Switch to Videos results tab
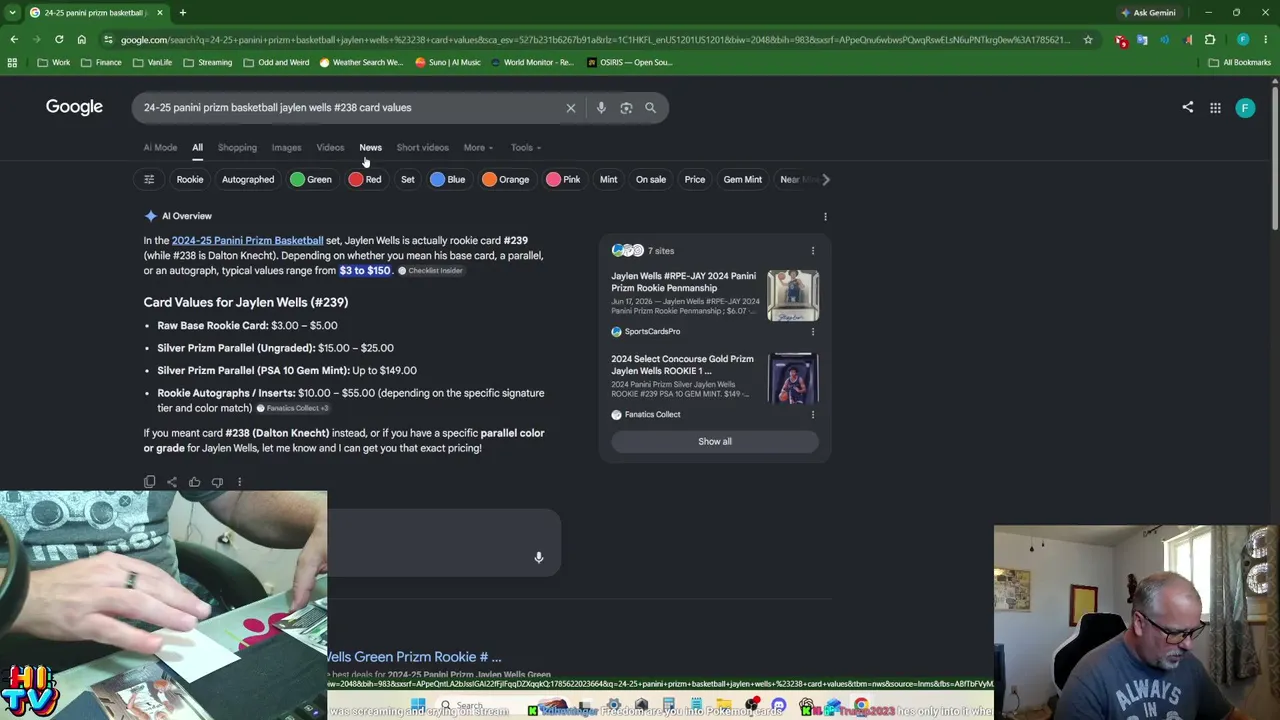This screenshot has width=1280, height=720. pos(330,148)
